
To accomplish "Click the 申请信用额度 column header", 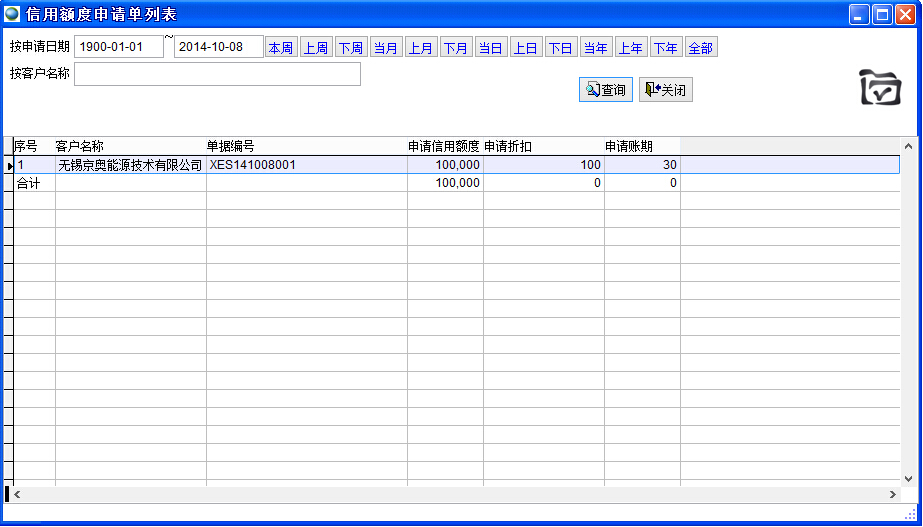I will tap(444, 146).
